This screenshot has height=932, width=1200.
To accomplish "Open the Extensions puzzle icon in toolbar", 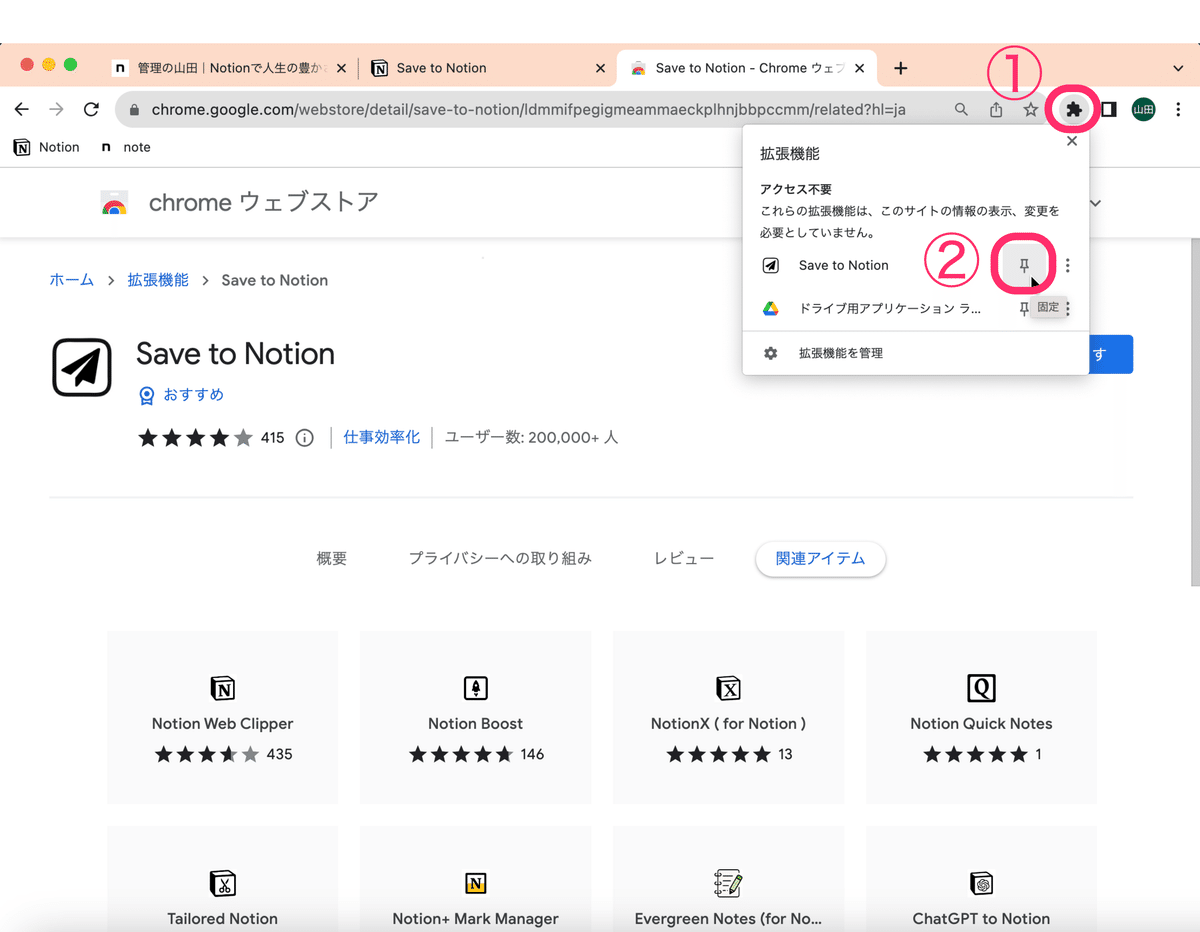I will coord(1071,109).
